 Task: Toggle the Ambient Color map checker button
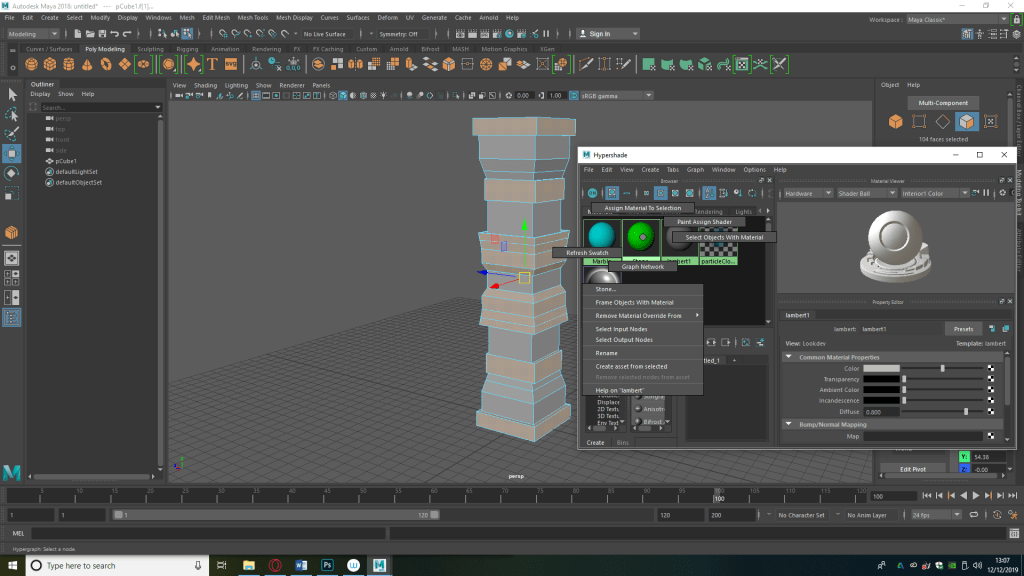(991, 390)
